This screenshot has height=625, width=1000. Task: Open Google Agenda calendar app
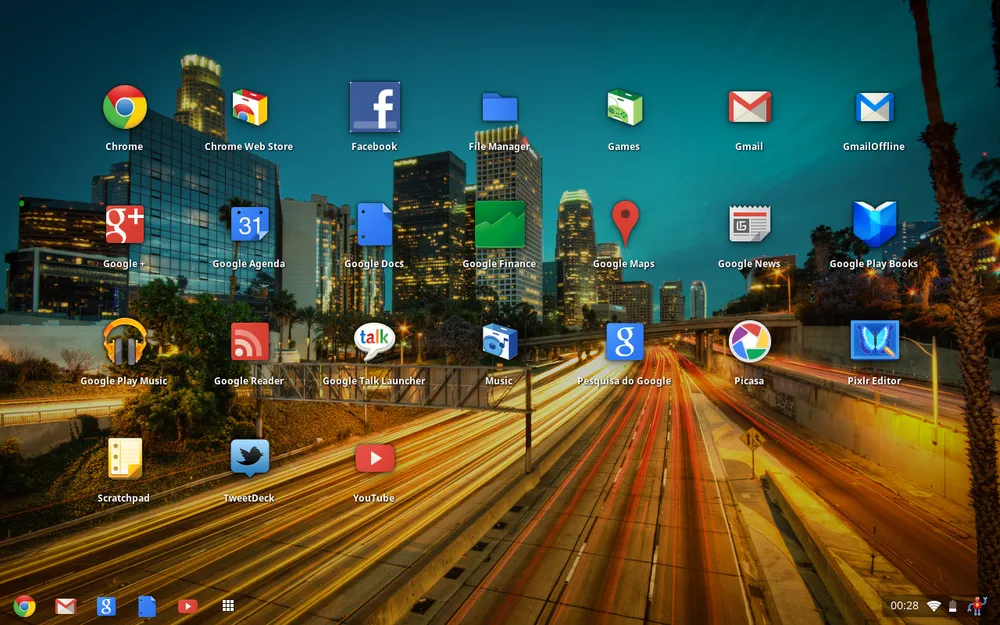pyautogui.click(x=249, y=224)
